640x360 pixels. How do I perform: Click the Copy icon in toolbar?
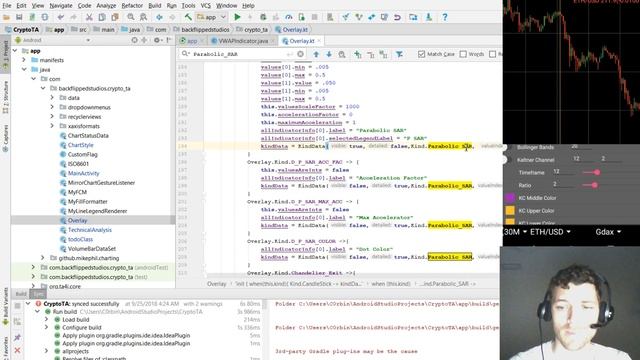[102, 17]
